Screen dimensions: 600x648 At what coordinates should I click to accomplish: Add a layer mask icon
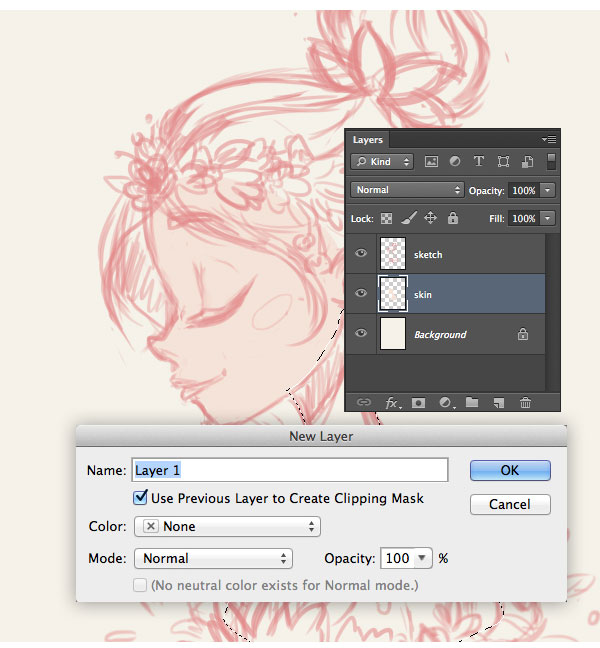tap(418, 403)
